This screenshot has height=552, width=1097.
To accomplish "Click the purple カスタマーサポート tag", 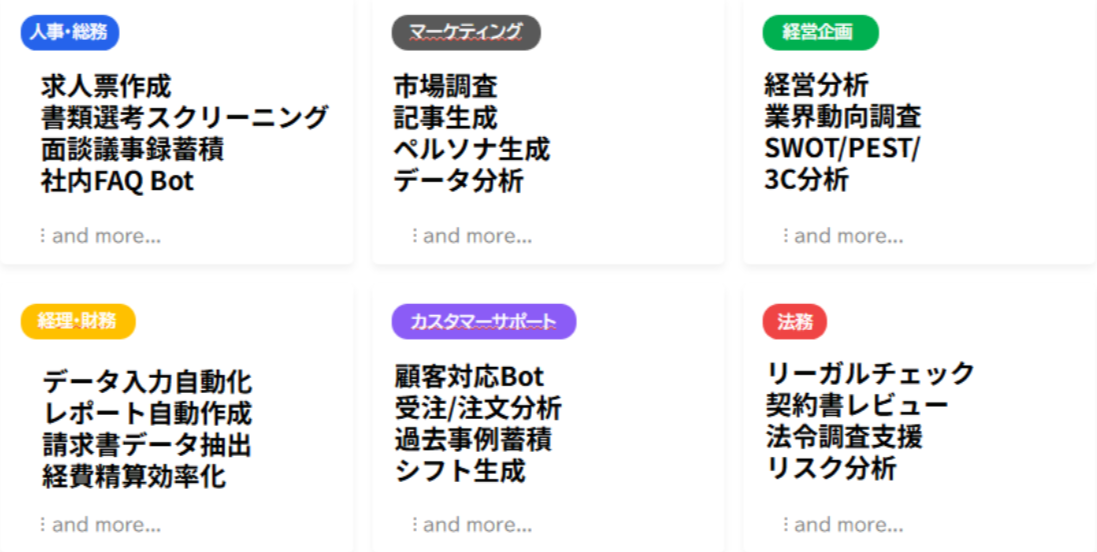I will pos(483,321).
